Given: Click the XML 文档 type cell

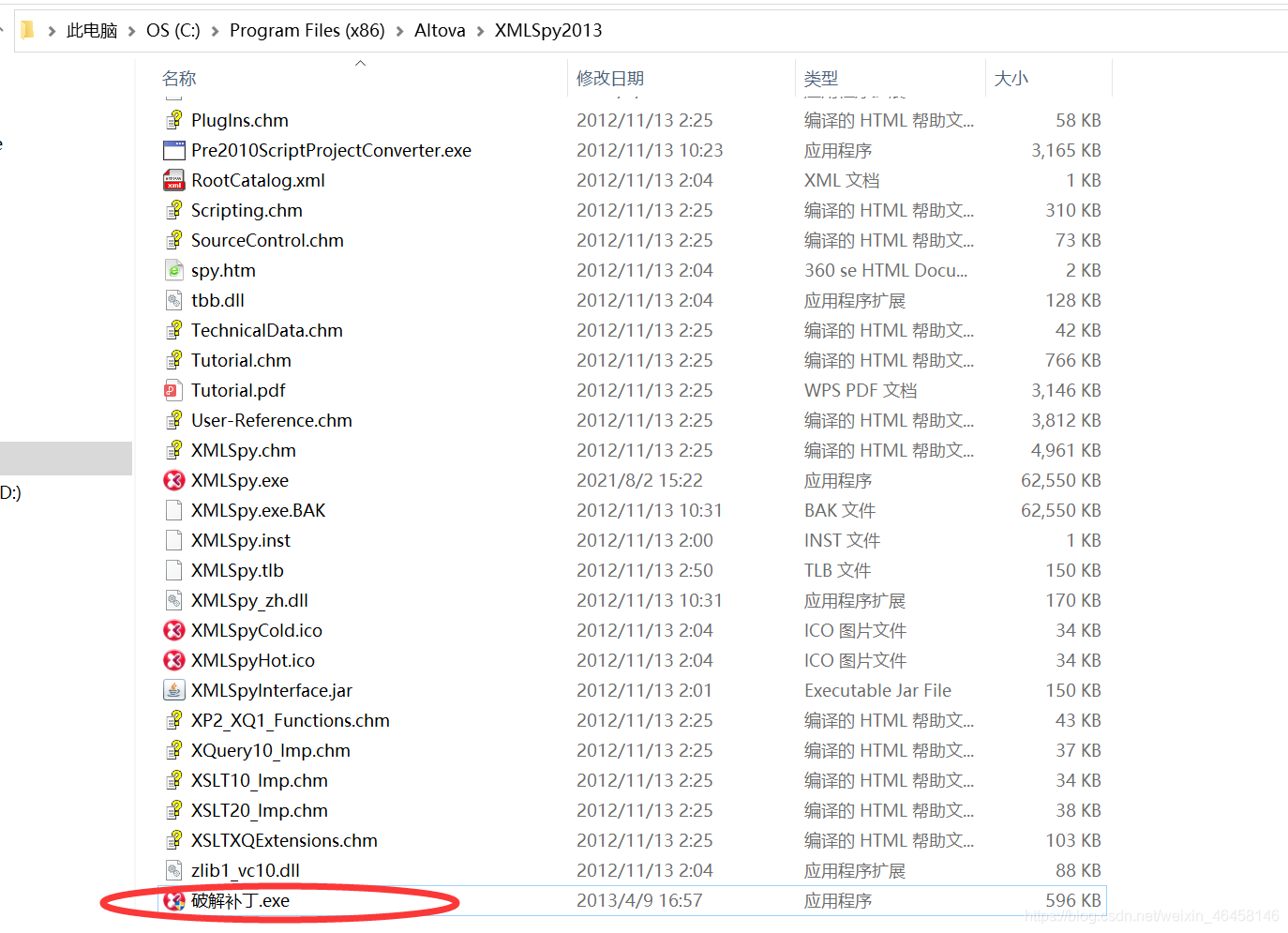Looking at the screenshot, I should [842, 180].
